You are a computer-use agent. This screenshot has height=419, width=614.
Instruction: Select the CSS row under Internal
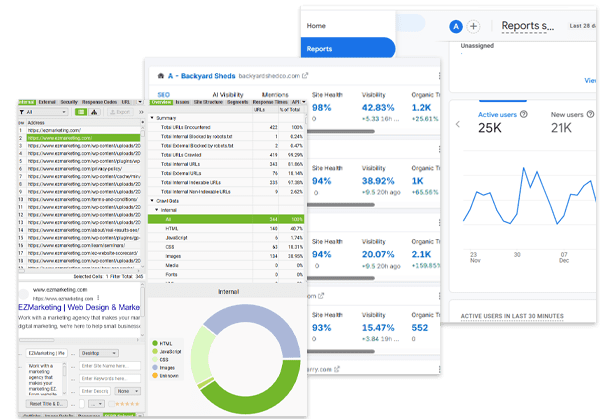point(226,247)
